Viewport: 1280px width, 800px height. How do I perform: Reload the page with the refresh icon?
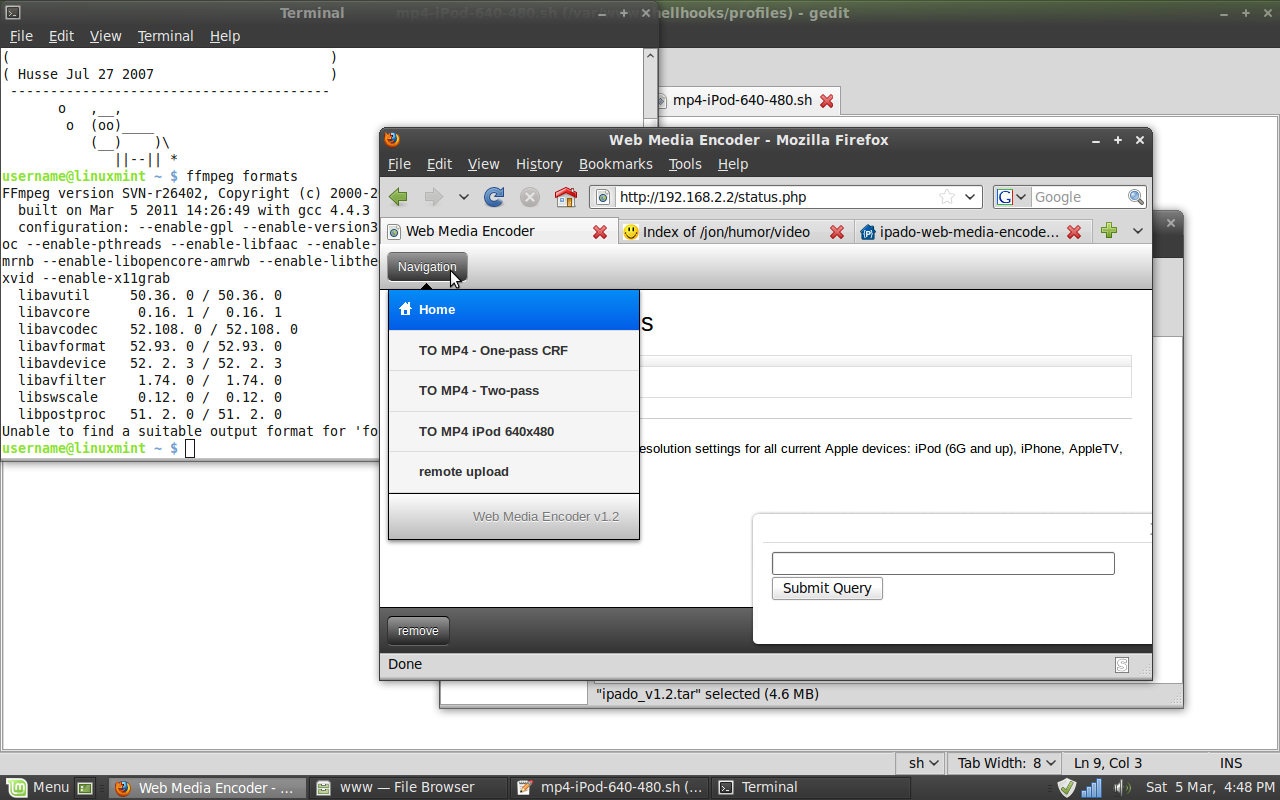pos(494,197)
